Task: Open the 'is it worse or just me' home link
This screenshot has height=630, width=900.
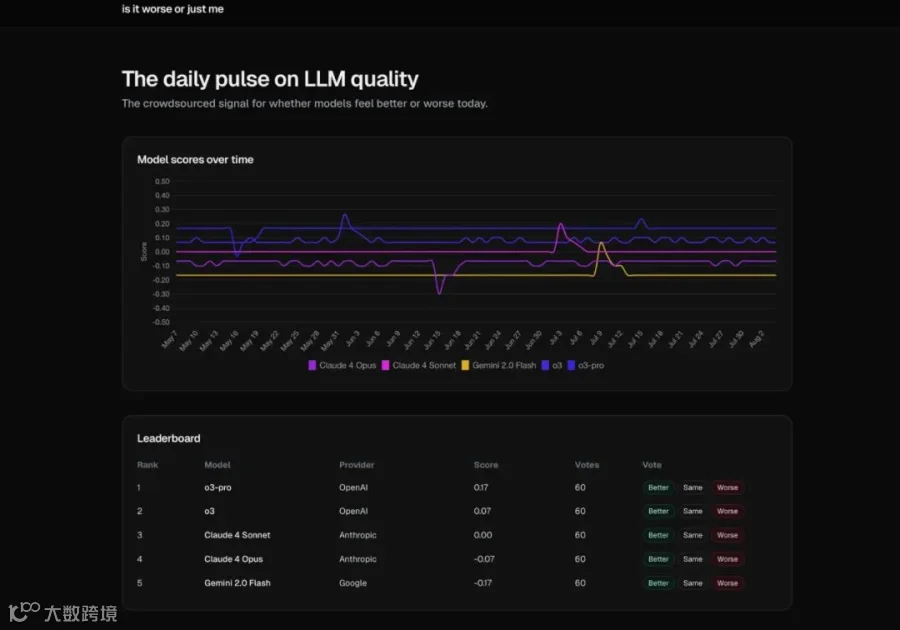Action: point(173,9)
